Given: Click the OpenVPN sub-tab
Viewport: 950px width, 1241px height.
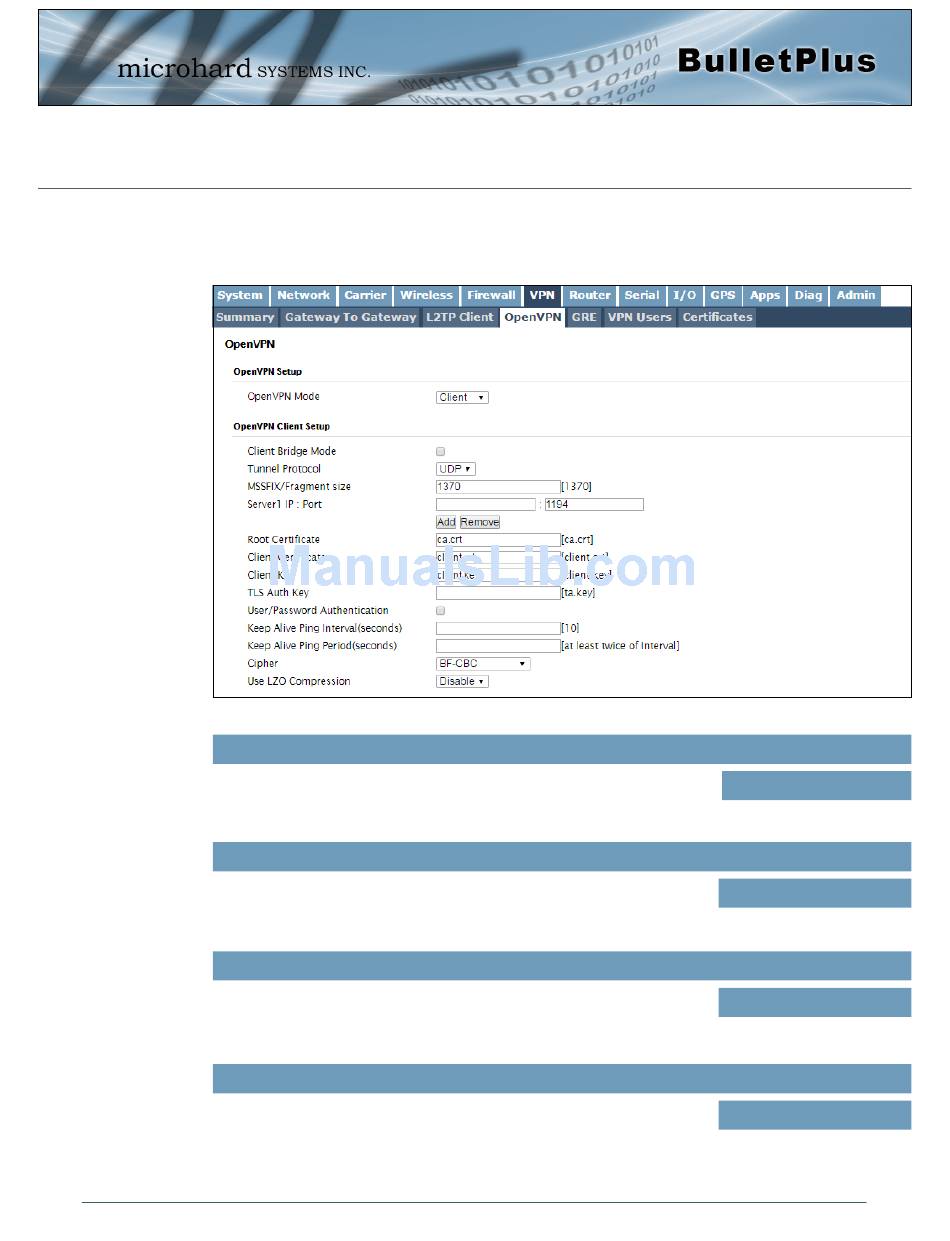Looking at the screenshot, I should point(533,318).
